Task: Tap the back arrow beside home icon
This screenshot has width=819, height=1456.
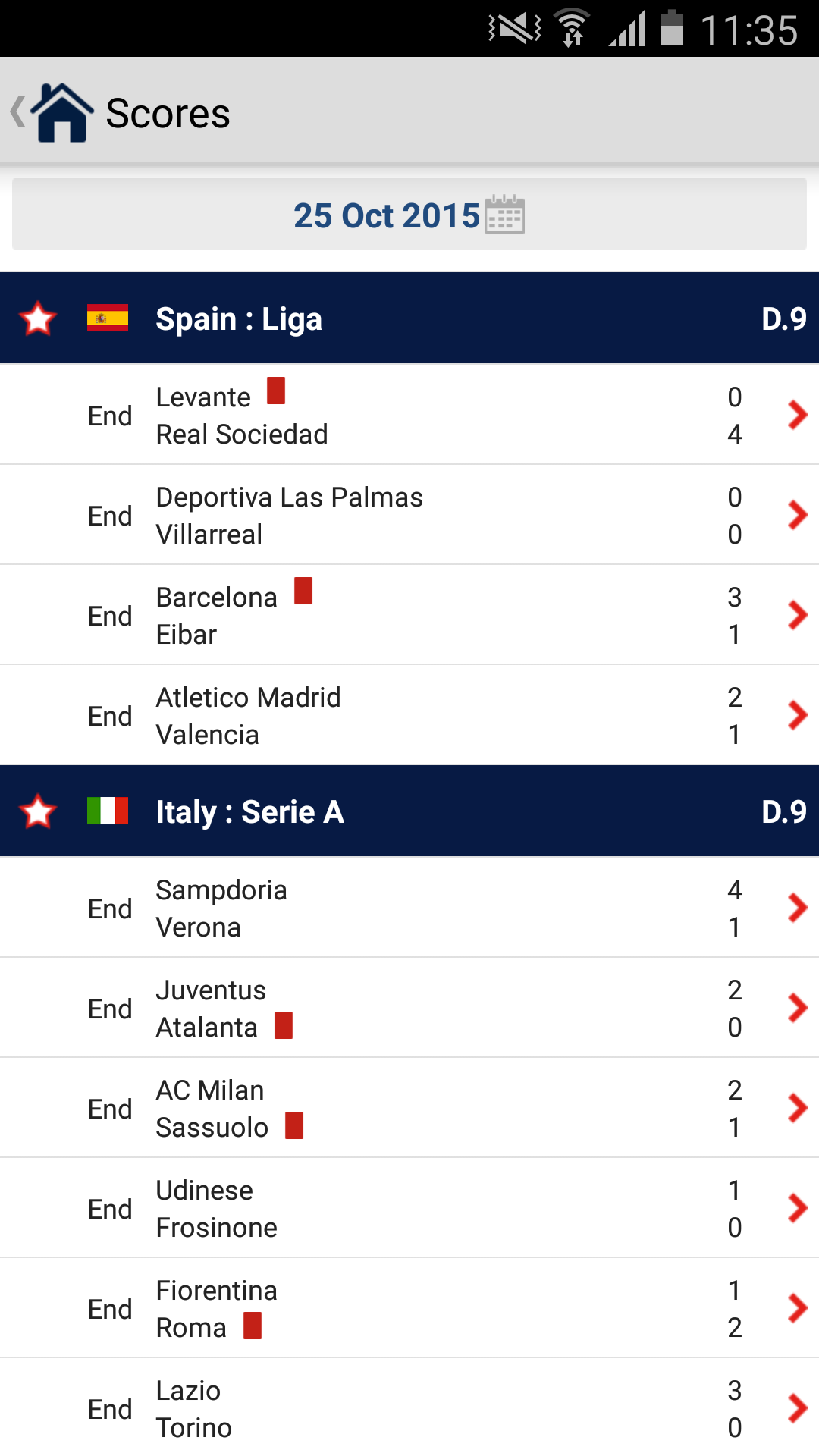Action: (x=17, y=112)
